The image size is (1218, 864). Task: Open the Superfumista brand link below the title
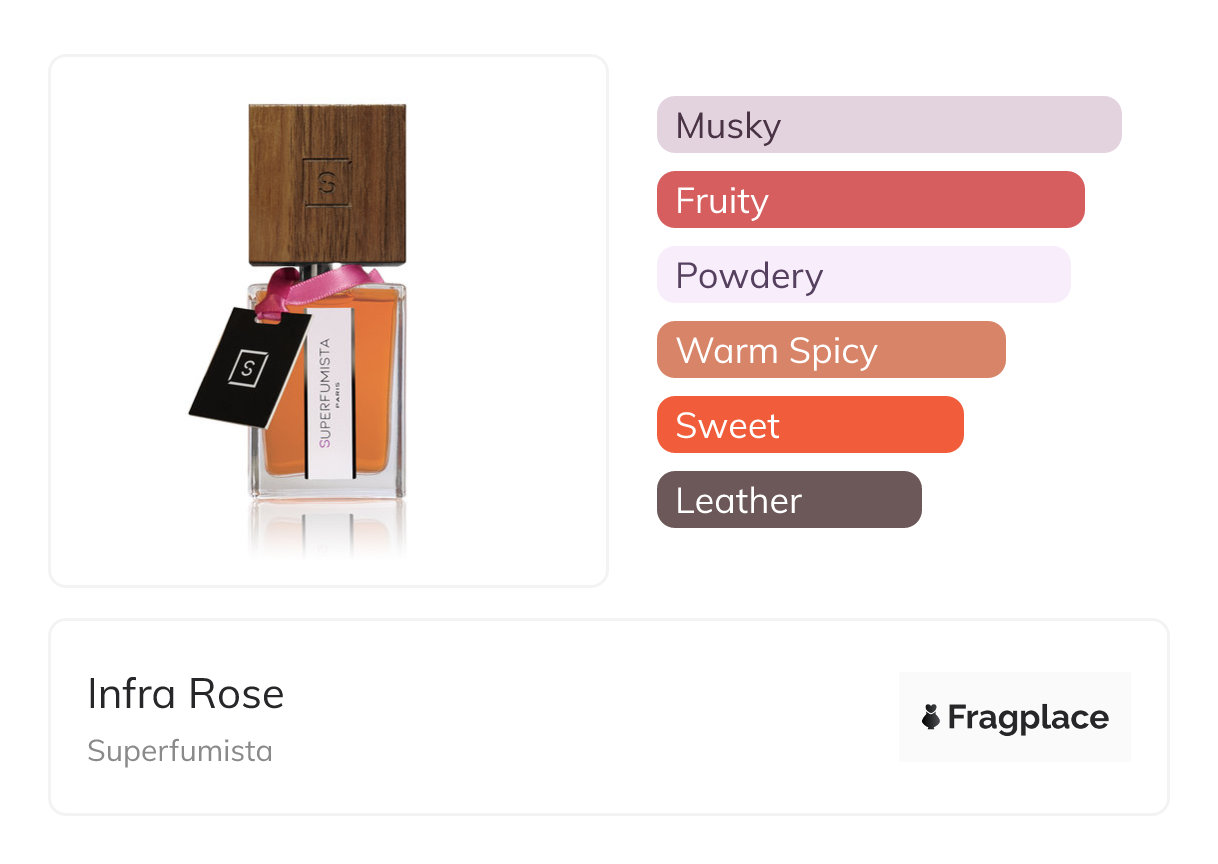[180, 751]
